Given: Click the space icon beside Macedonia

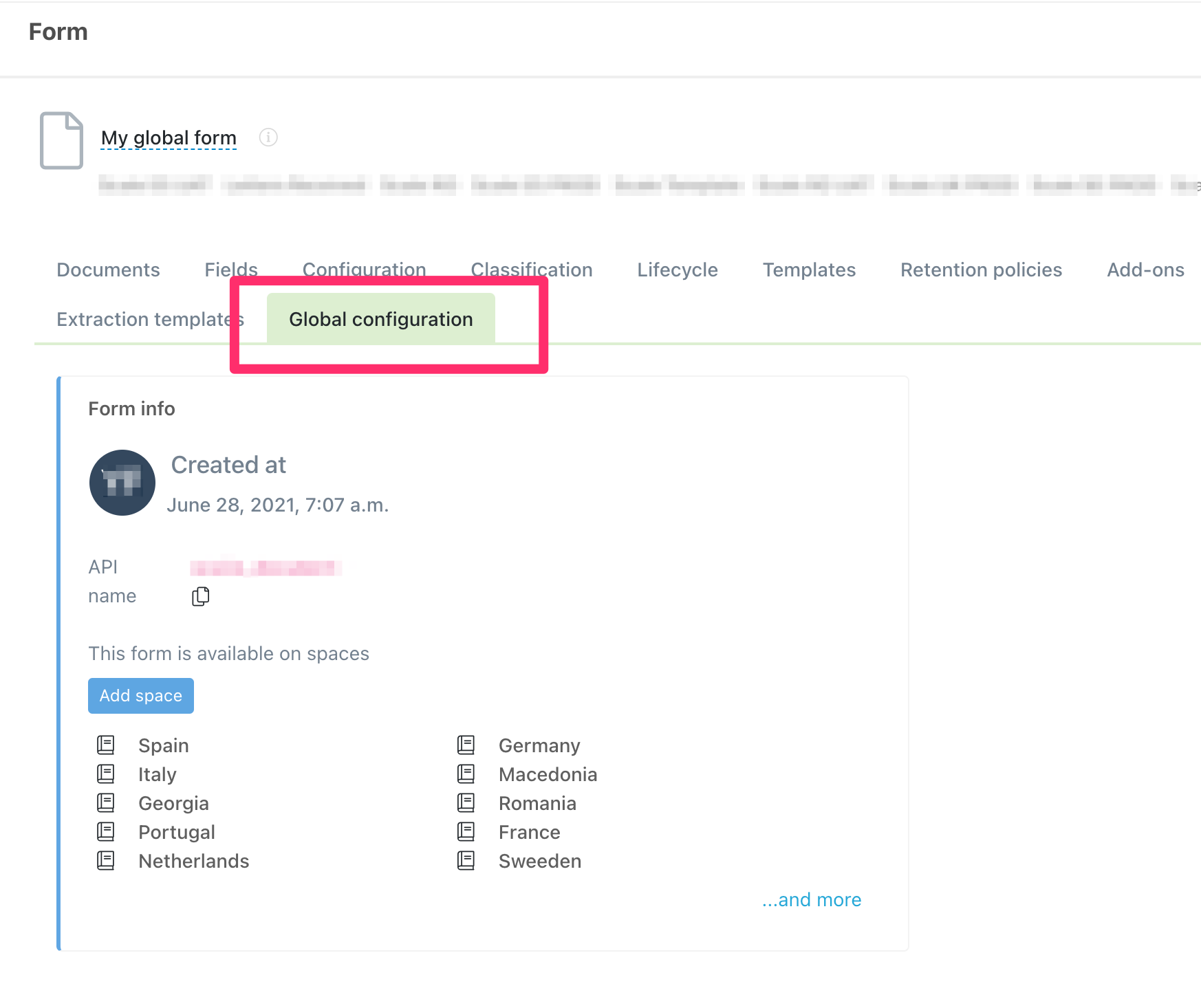Looking at the screenshot, I should (466, 774).
